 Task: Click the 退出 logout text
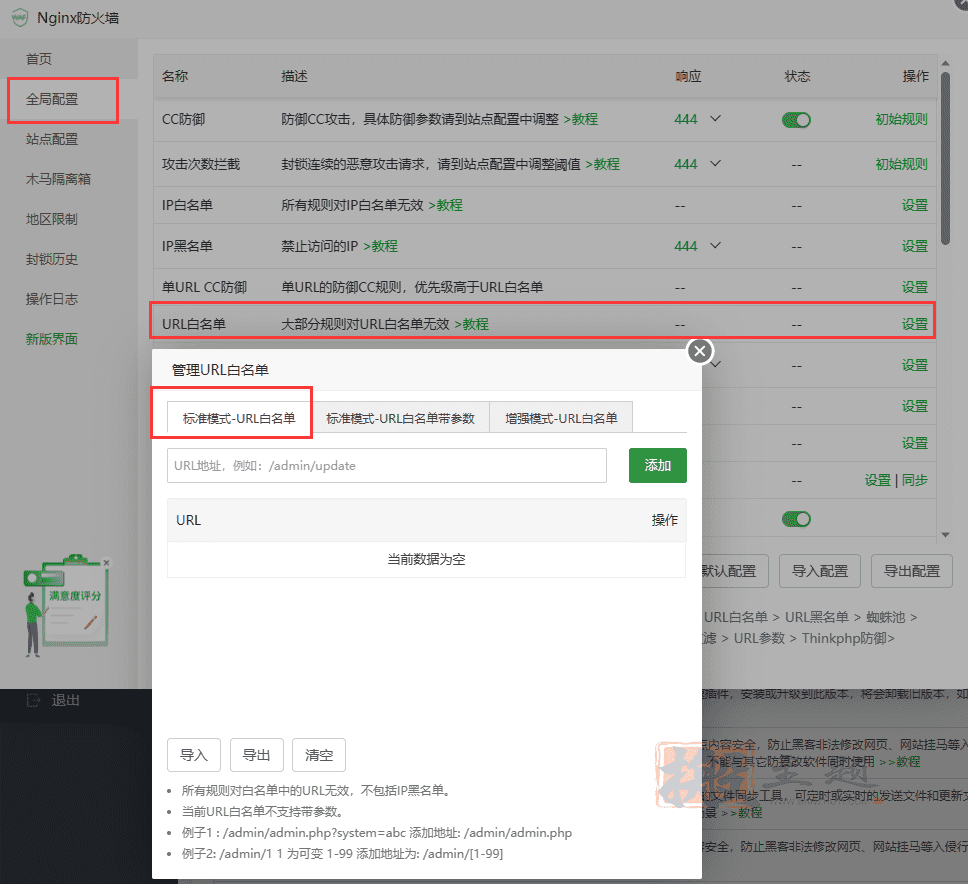coord(65,700)
